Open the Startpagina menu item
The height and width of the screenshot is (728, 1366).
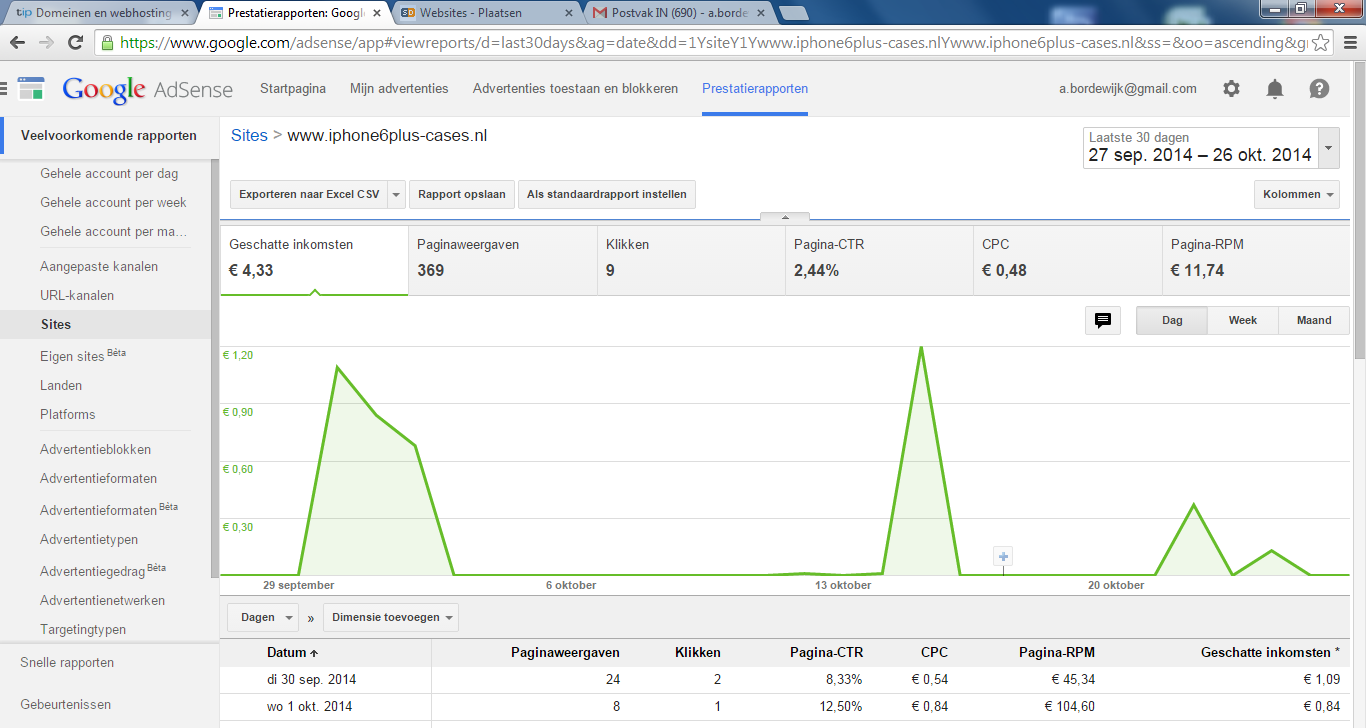(293, 88)
